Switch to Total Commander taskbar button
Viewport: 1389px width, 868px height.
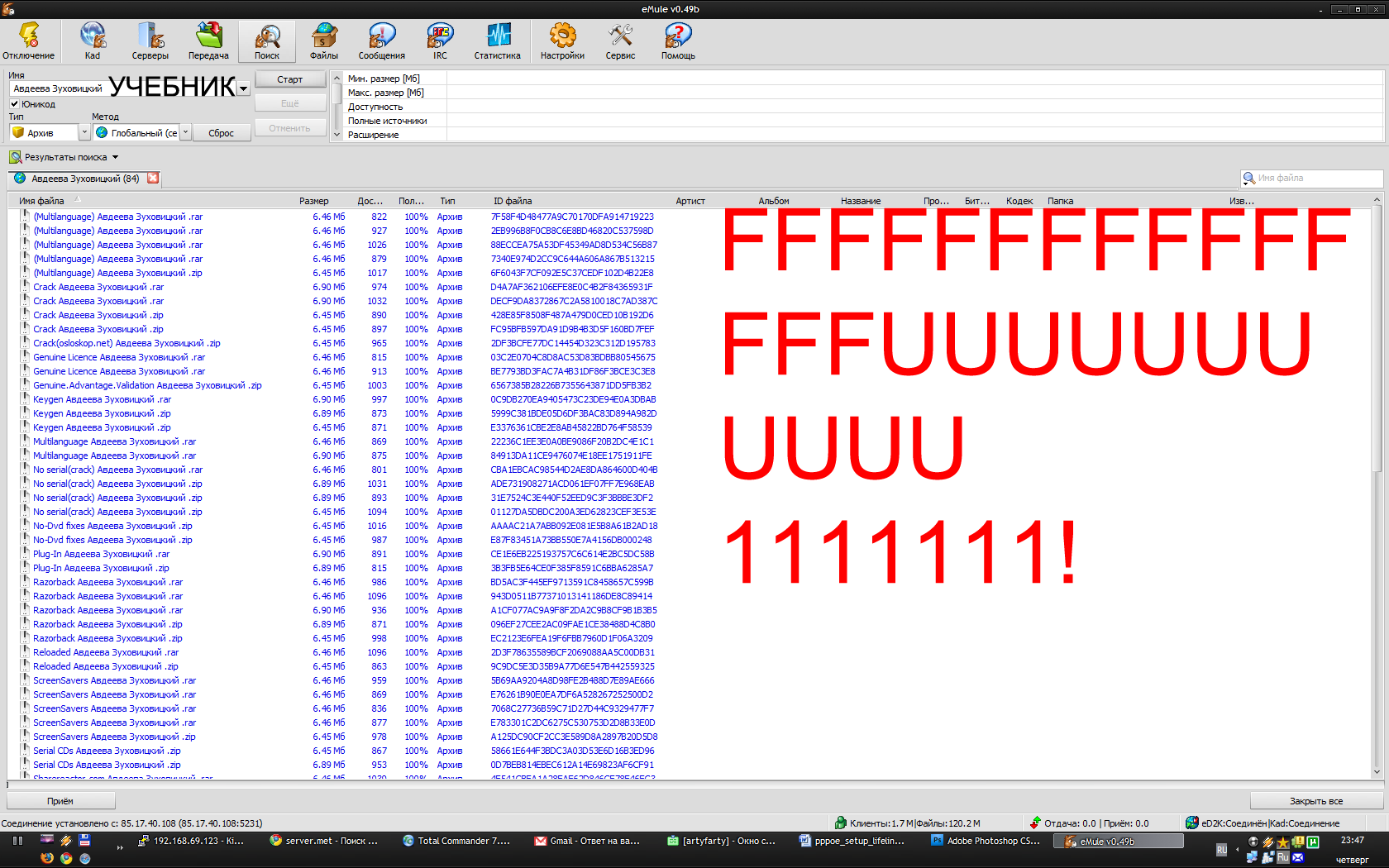click(x=456, y=841)
